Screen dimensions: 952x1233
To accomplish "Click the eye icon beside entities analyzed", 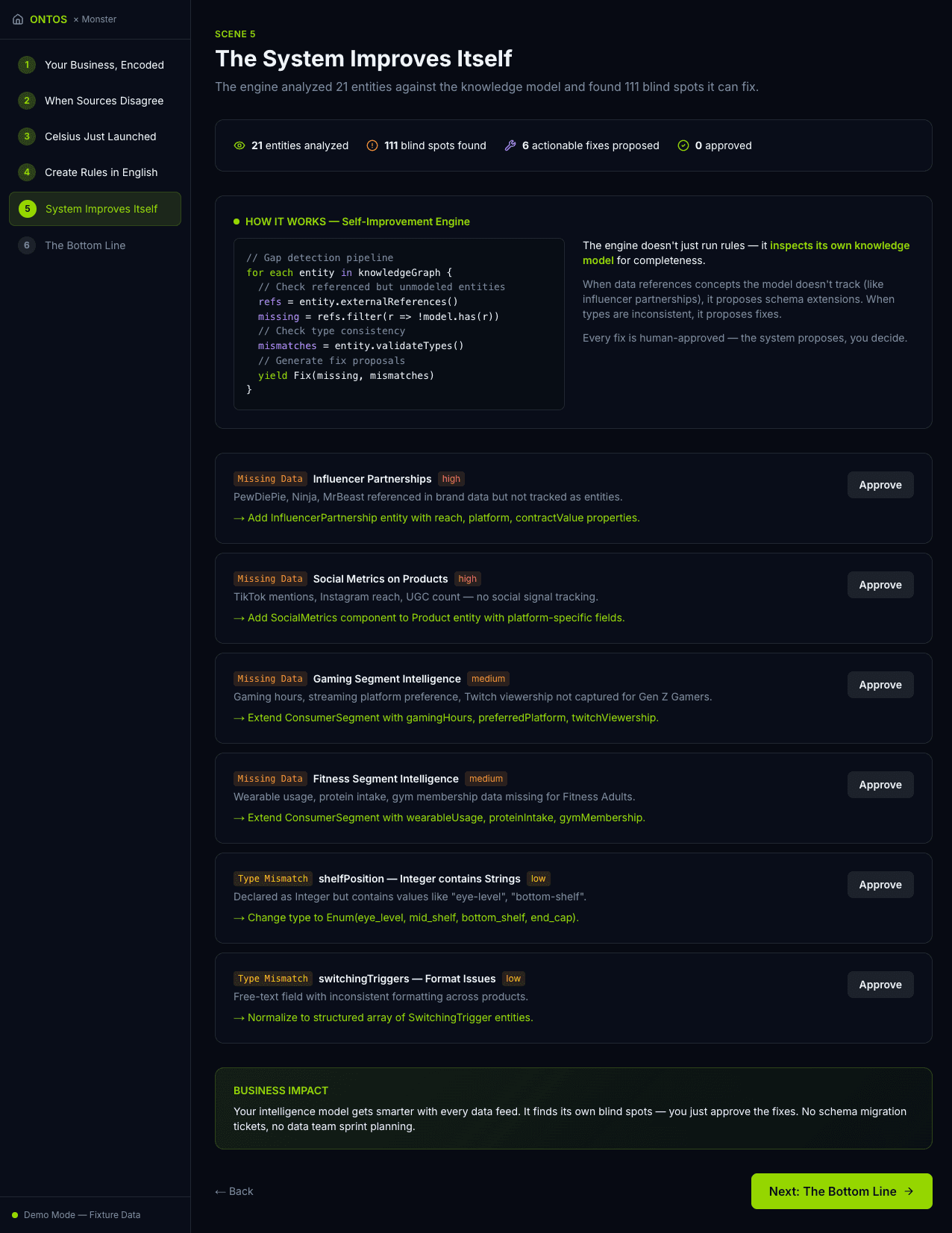I will 239,145.
